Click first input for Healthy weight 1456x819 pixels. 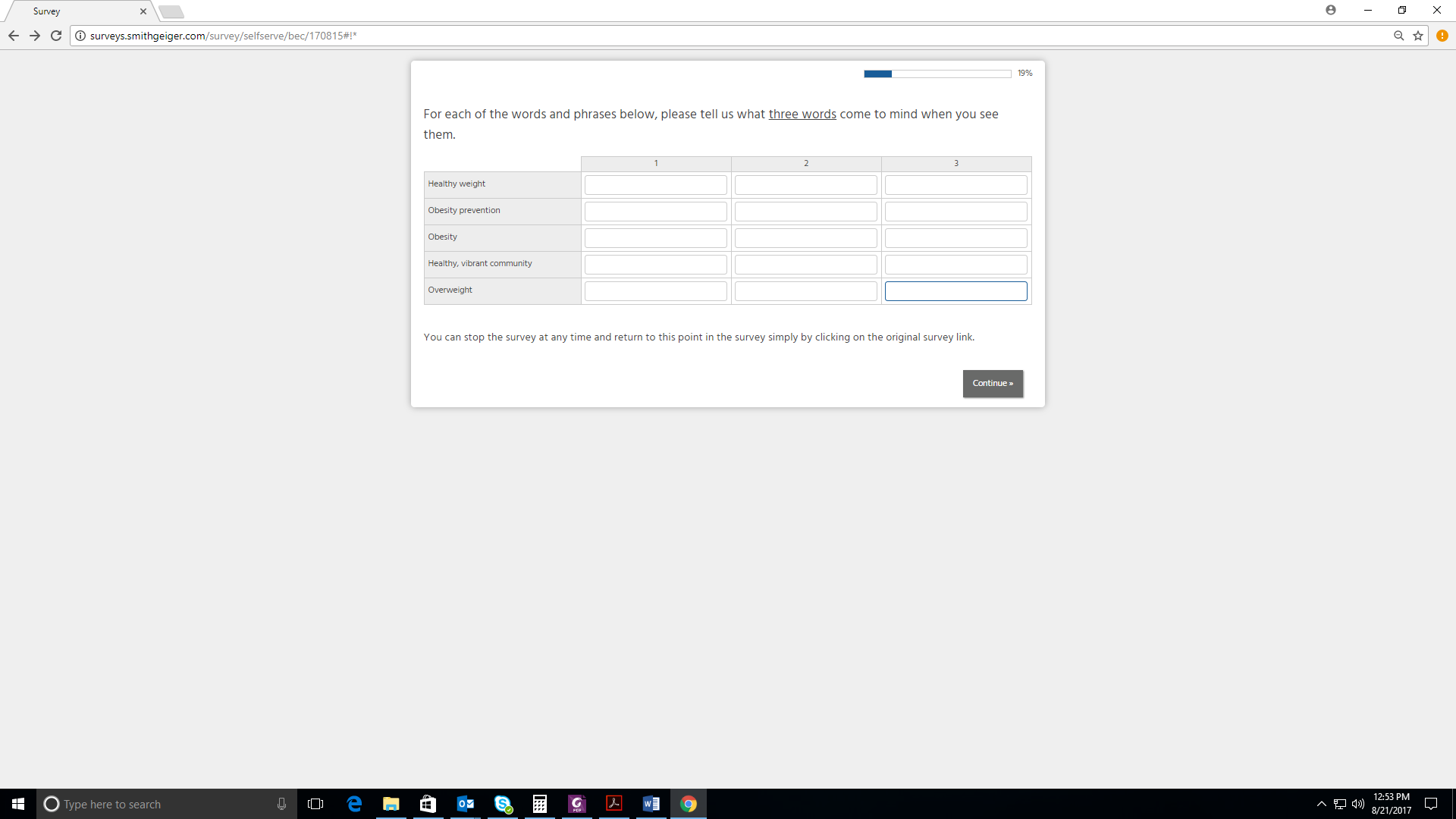(x=655, y=185)
